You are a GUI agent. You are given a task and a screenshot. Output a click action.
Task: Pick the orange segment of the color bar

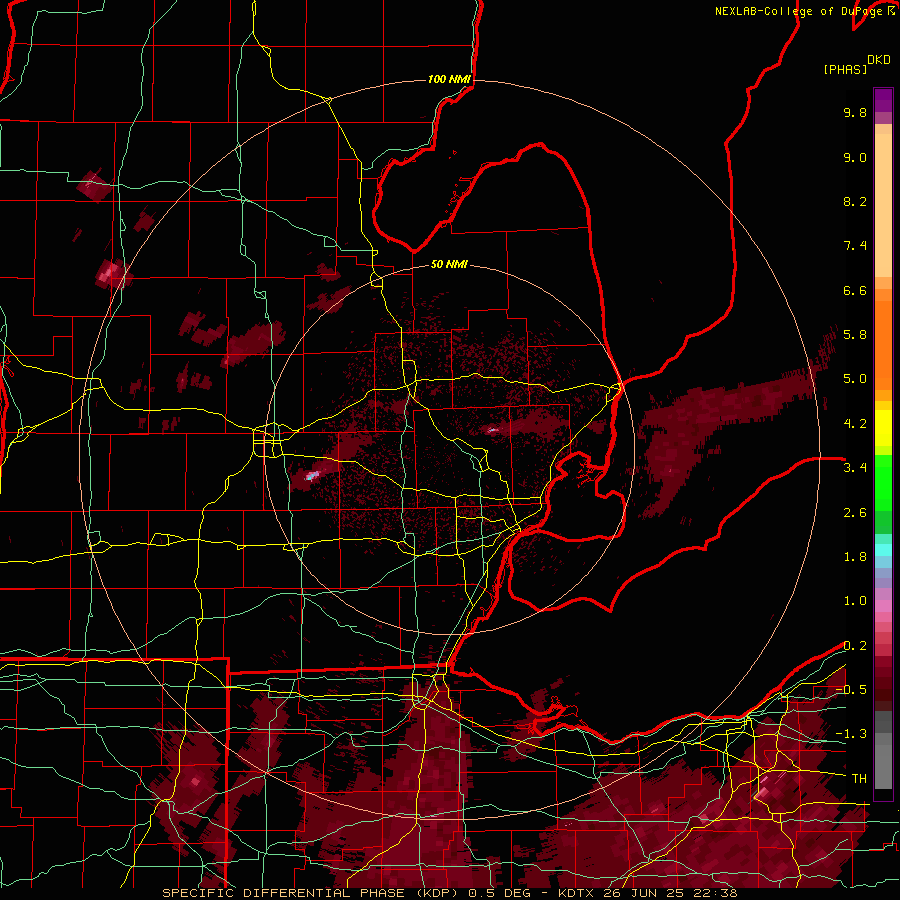point(883,344)
